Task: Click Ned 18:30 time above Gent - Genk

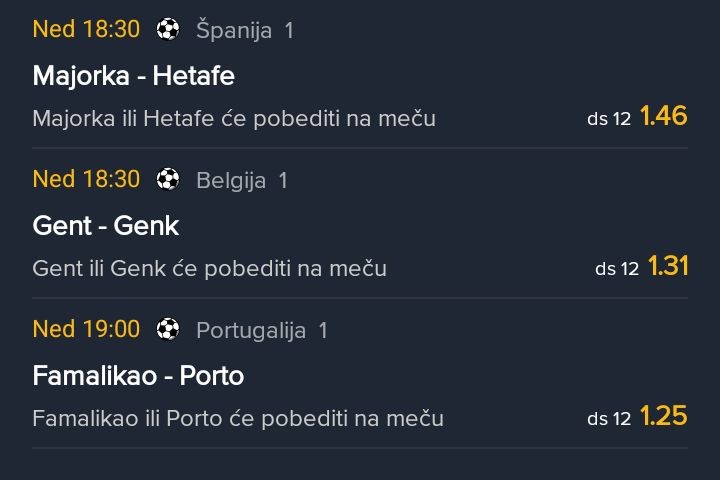Action: (86, 179)
